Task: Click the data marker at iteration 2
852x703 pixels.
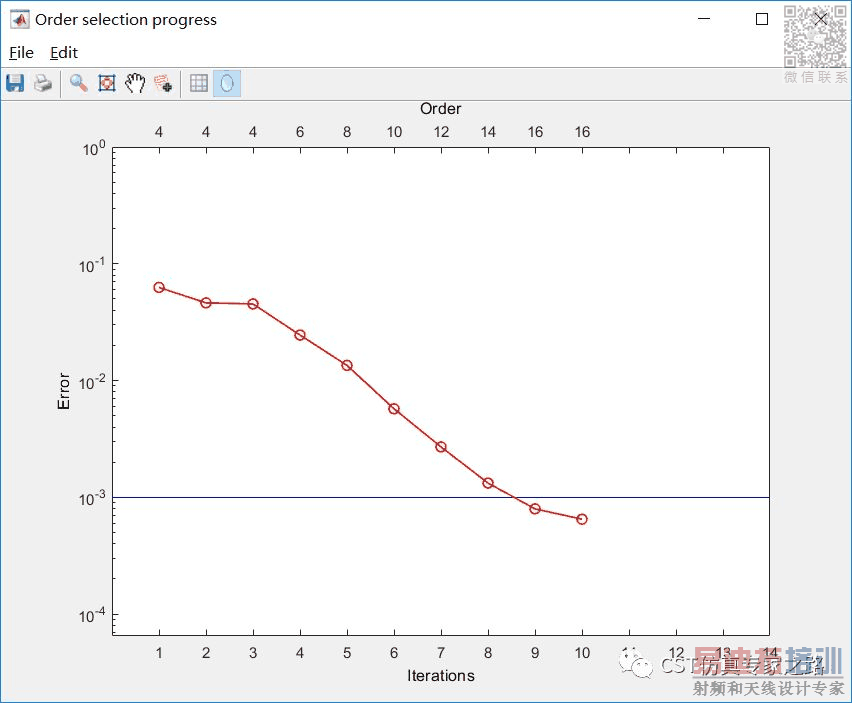Action: click(x=206, y=303)
